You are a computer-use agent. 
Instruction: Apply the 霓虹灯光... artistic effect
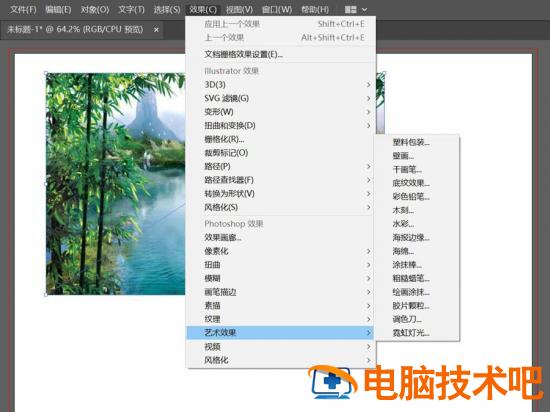click(x=417, y=333)
